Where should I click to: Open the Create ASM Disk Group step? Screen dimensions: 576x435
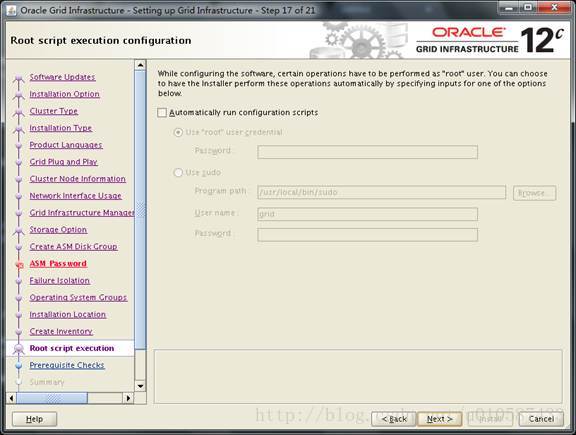73,247
